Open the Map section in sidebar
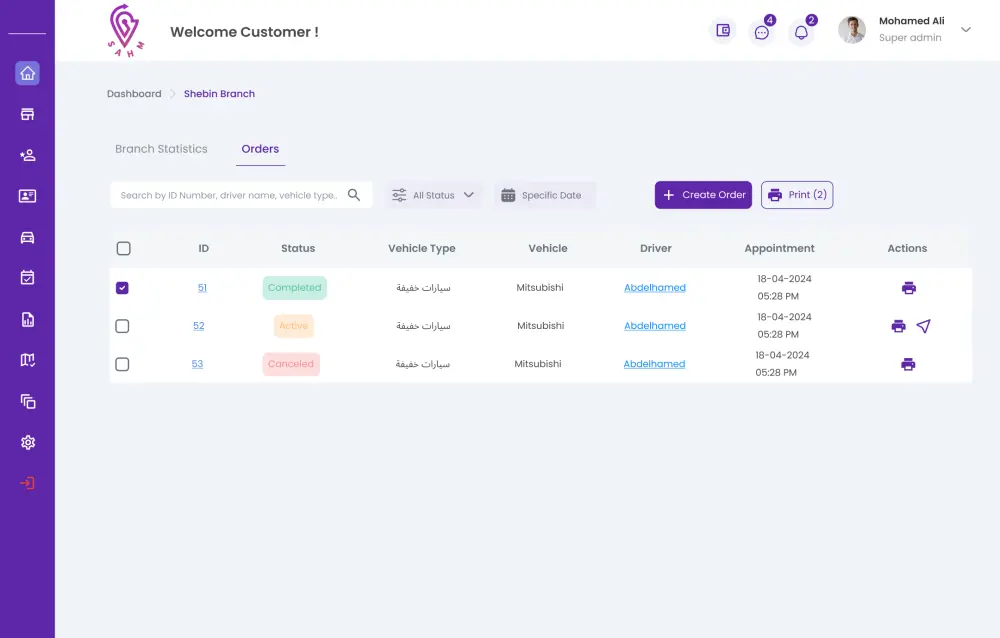1000x638 pixels. tap(28, 360)
